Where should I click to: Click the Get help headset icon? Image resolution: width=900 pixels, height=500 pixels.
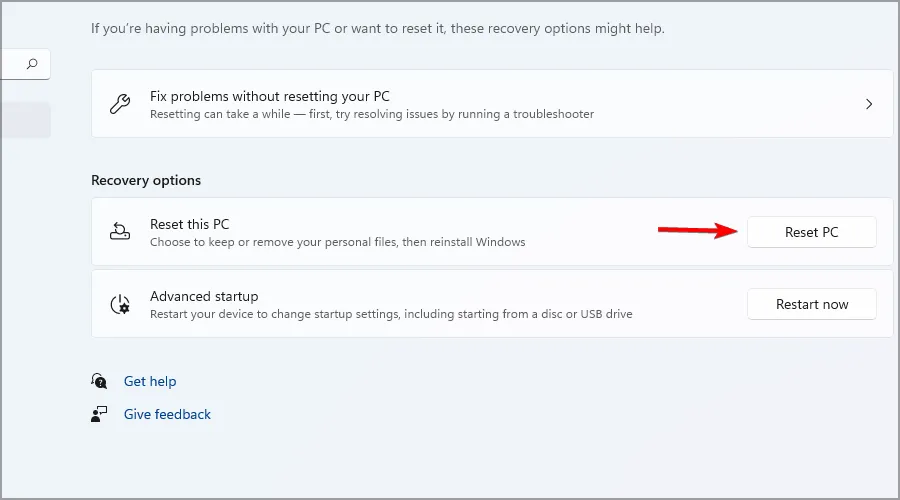tap(99, 381)
